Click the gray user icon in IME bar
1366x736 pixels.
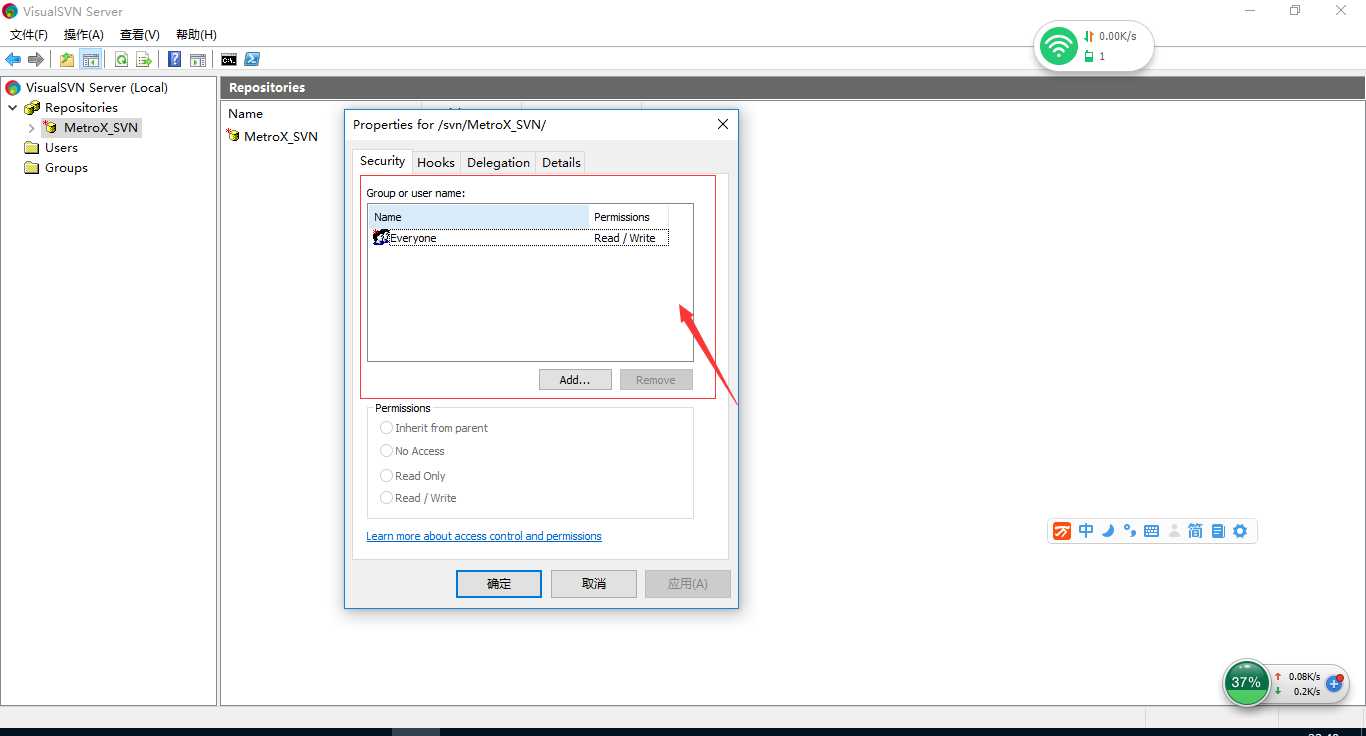[x=1174, y=531]
